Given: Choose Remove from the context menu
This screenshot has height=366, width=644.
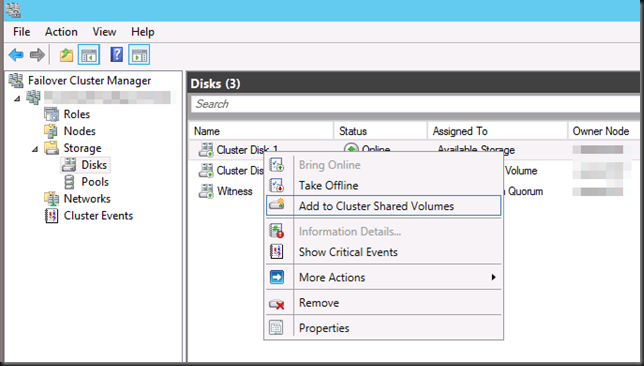Looking at the screenshot, I should [x=383, y=303].
